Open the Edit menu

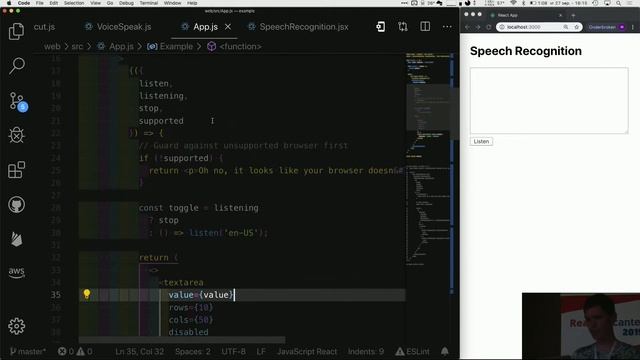(x=53, y=3)
